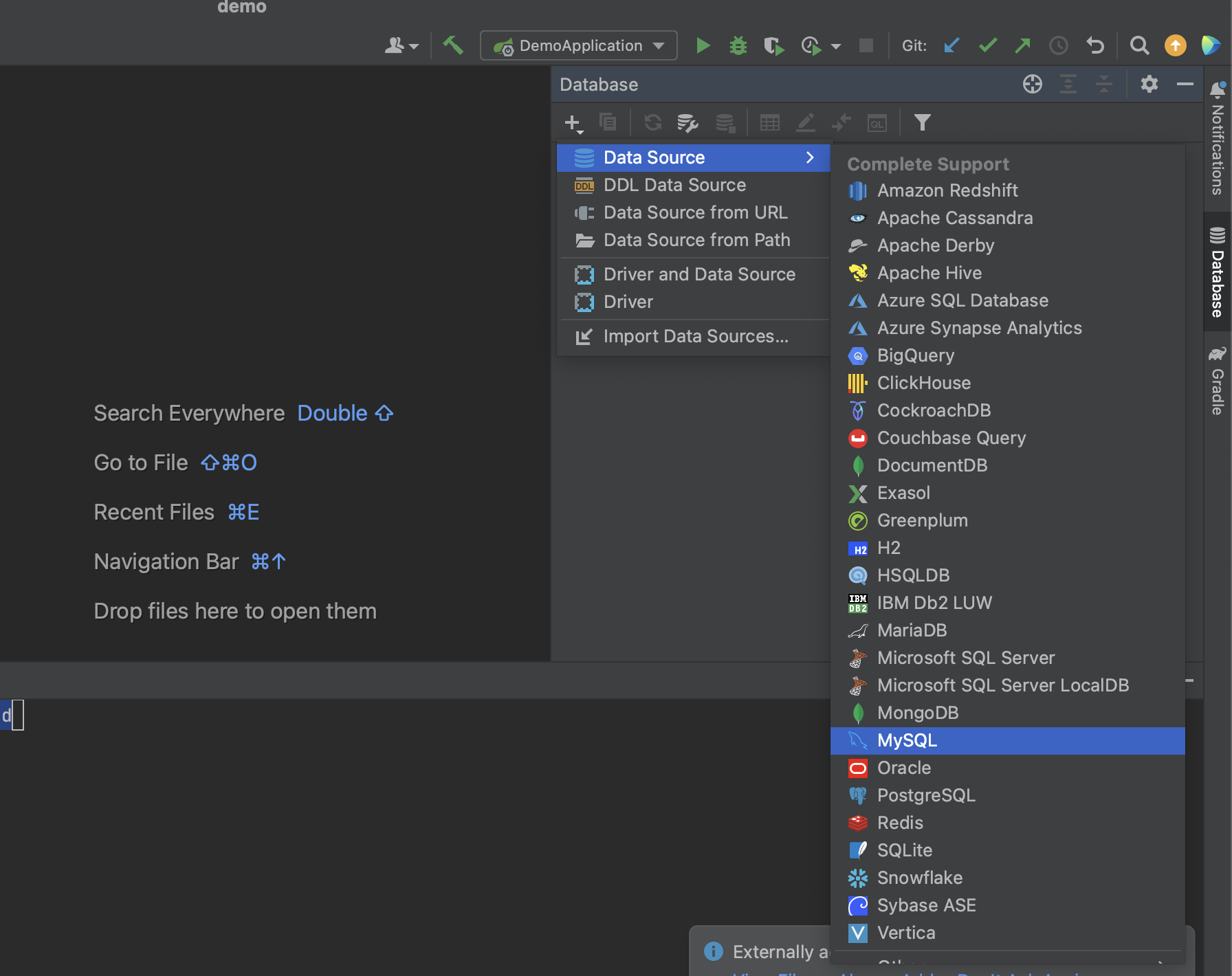Select MongoDB data source
The height and width of the screenshot is (976, 1232).
click(1008, 713)
